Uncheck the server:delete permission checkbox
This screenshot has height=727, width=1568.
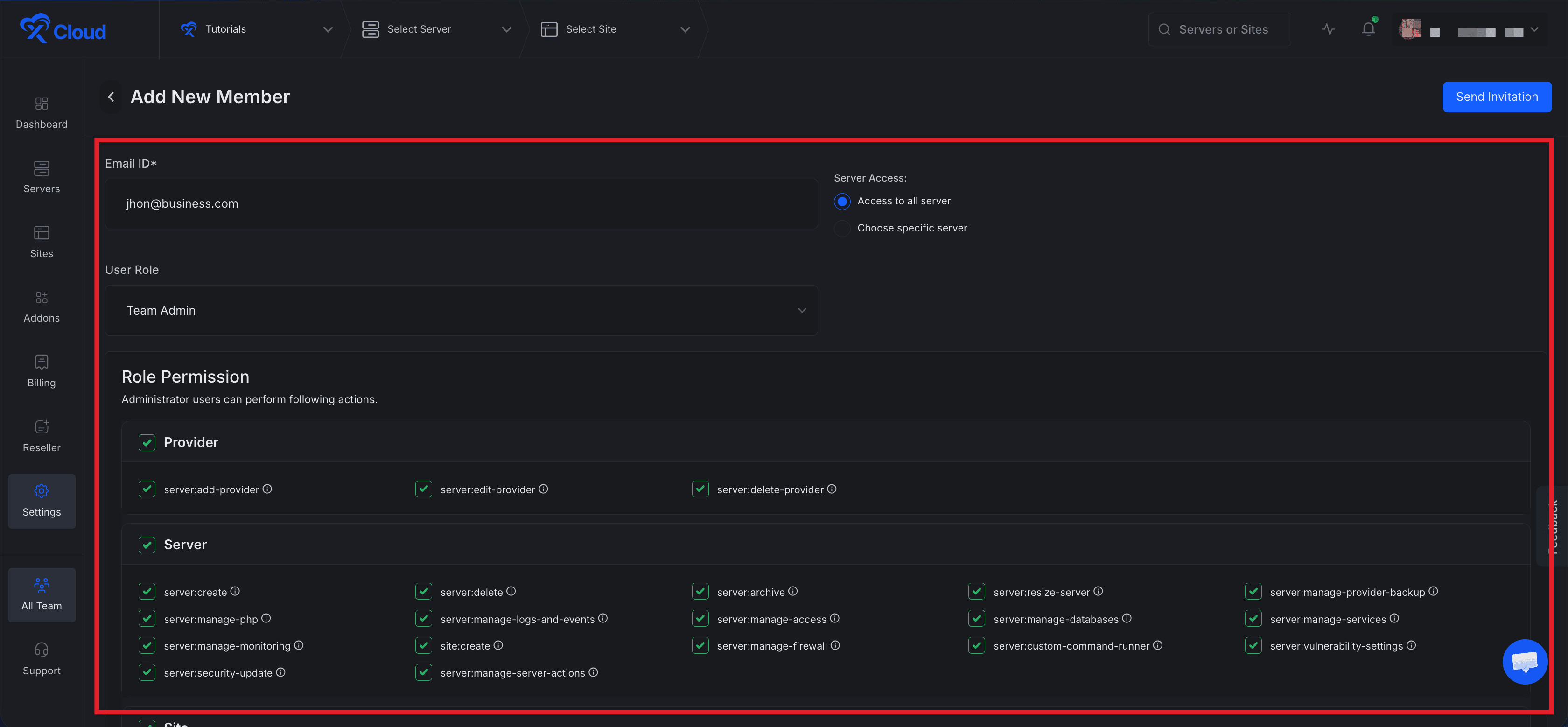(424, 592)
